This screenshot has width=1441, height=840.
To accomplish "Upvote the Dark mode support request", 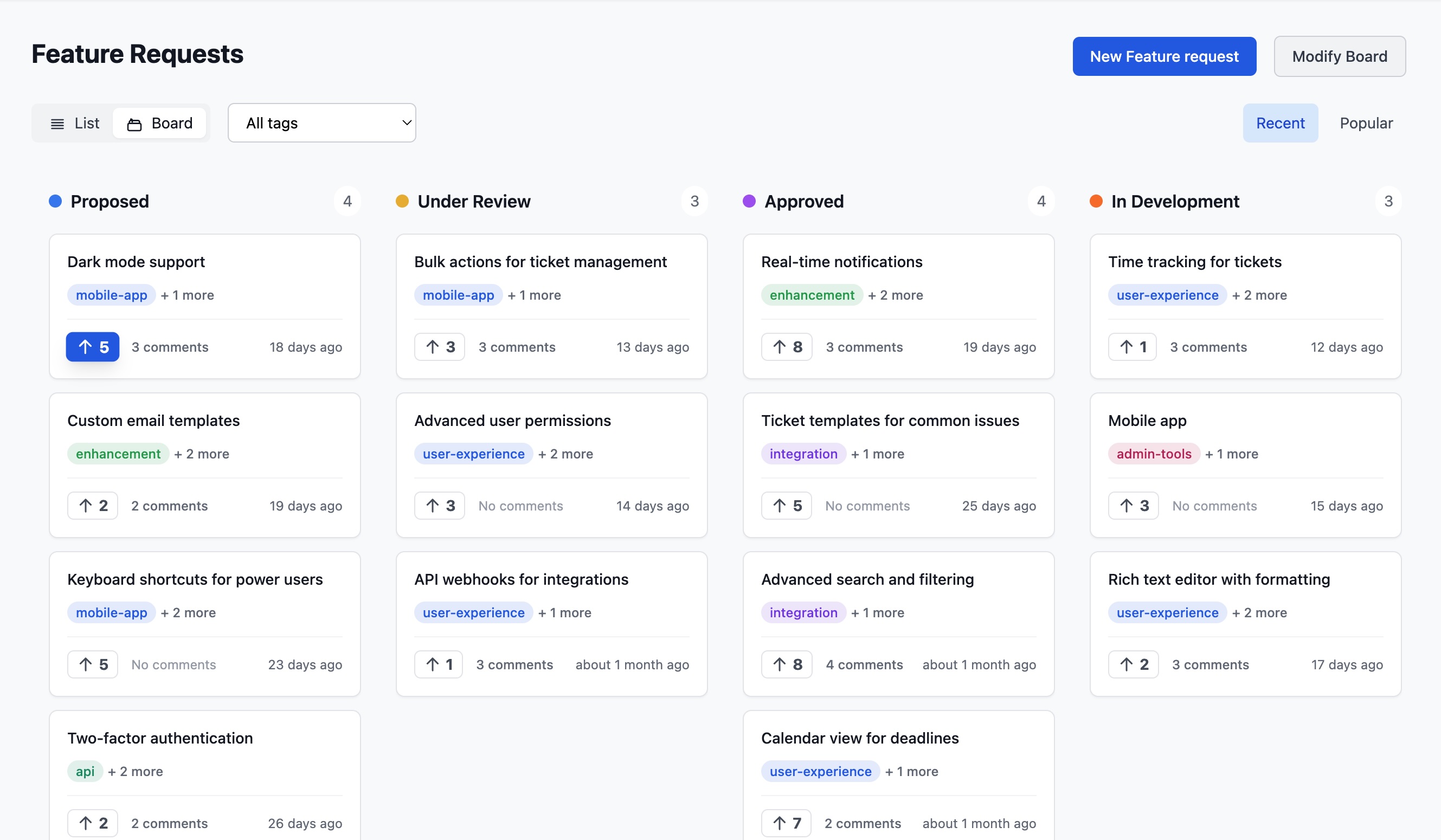I will tap(93, 347).
